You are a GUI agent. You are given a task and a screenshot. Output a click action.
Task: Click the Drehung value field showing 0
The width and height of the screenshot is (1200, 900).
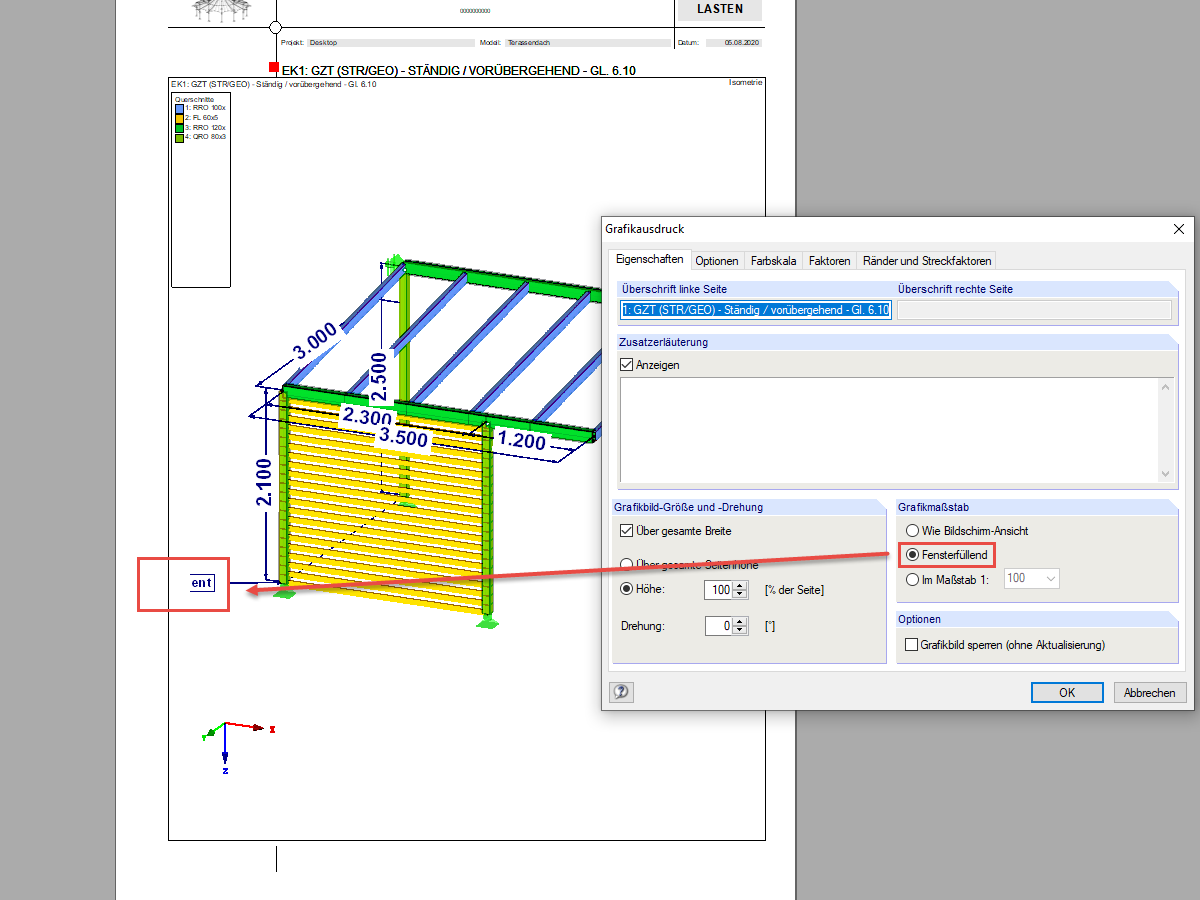(719, 627)
